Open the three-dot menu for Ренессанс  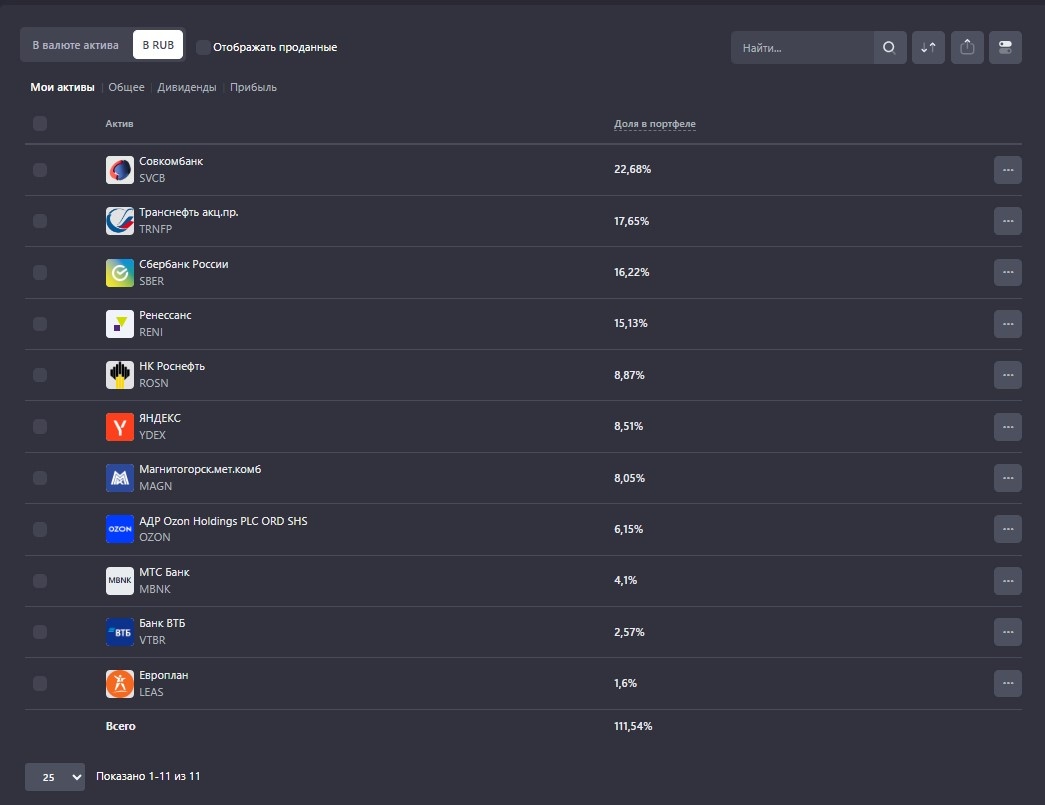pyautogui.click(x=1008, y=324)
